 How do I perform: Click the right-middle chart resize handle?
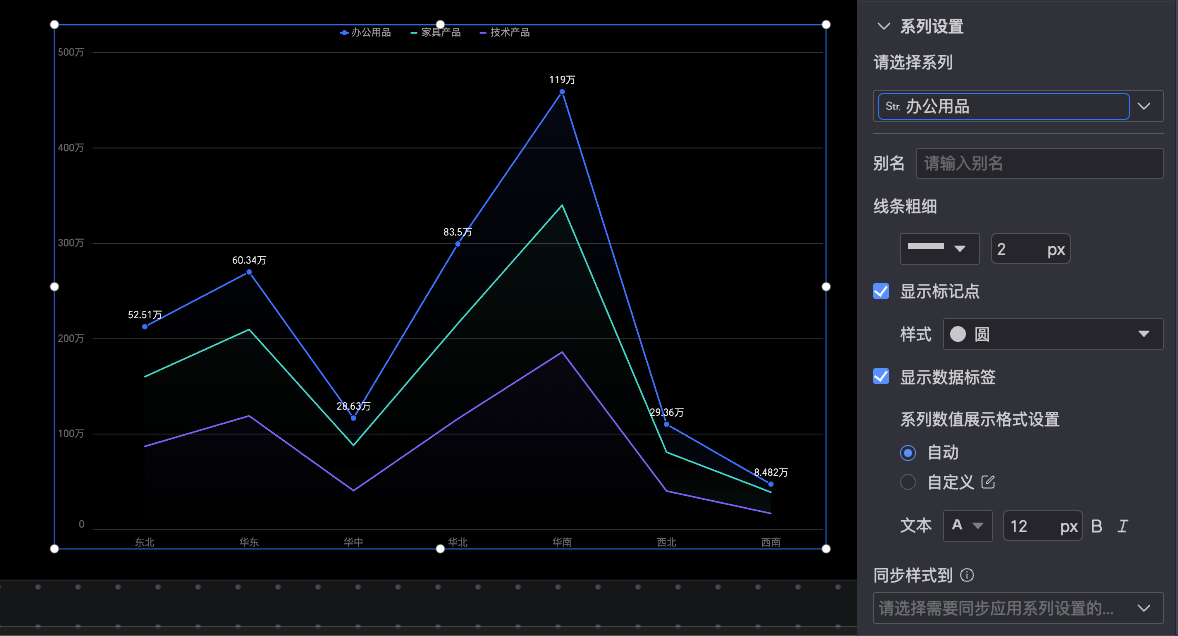(826, 287)
